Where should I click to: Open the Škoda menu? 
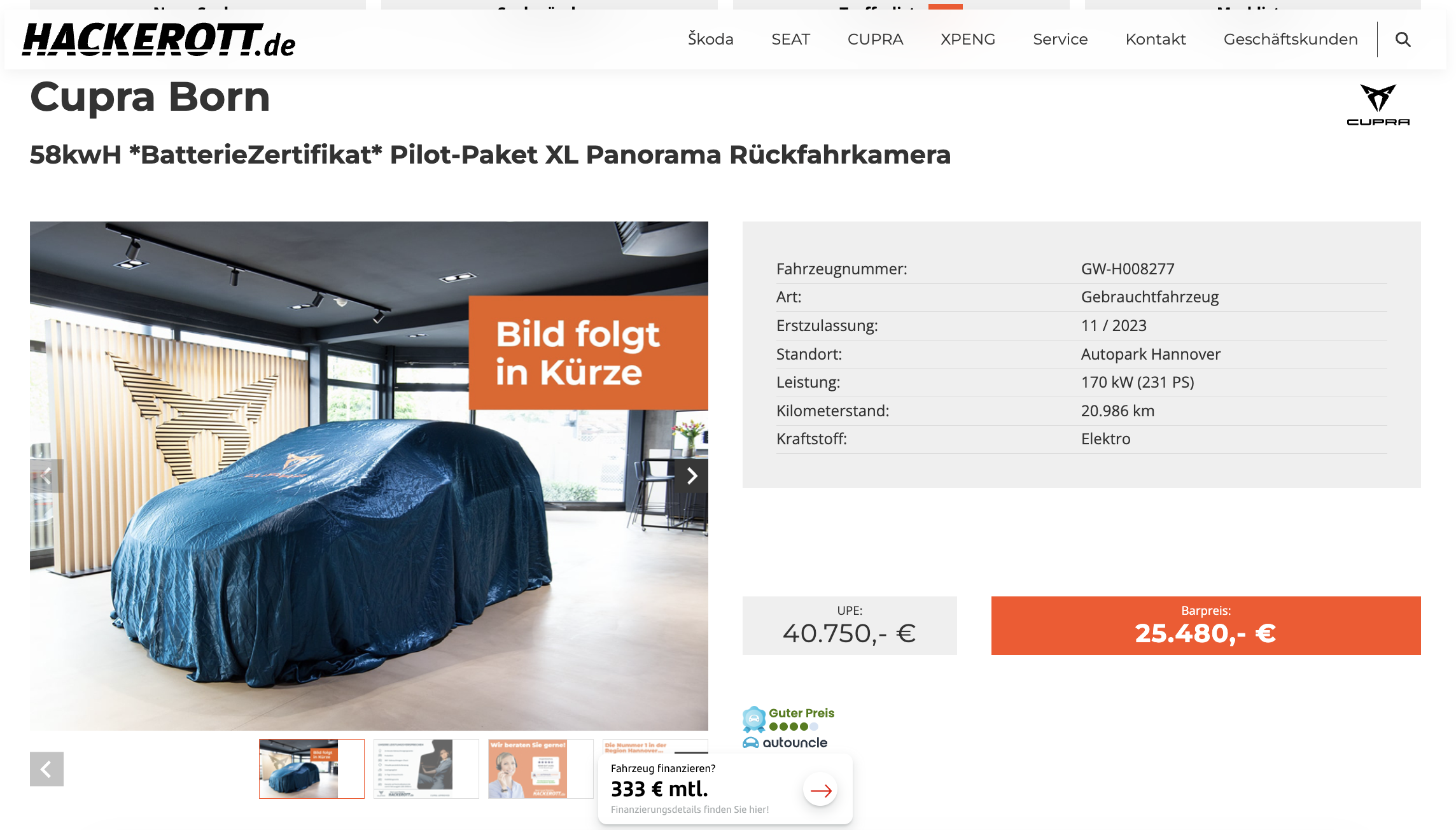click(x=710, y=39)
